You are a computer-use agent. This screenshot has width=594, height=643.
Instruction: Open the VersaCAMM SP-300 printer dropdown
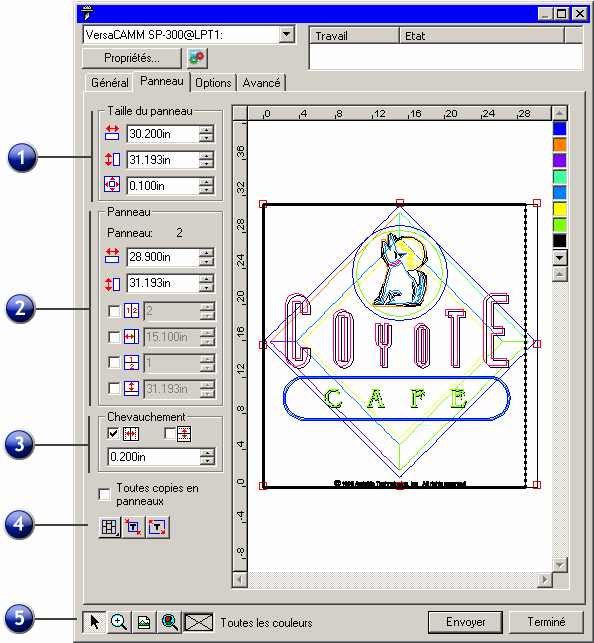point(287,34)
